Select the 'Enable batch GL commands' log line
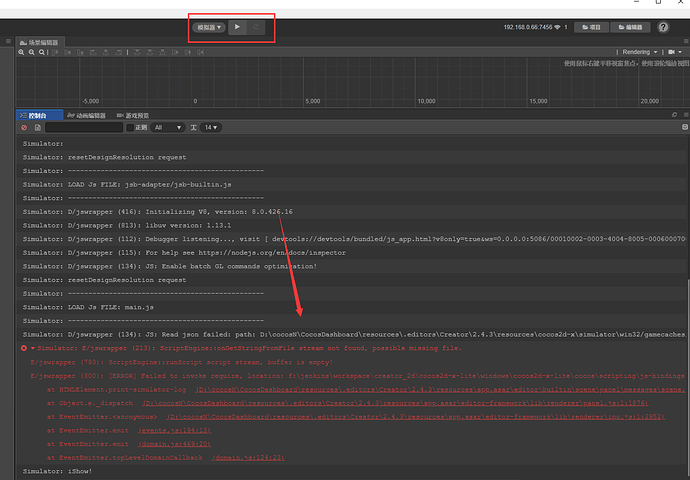This screenshot has height=480, width=690. click(352, 266)
